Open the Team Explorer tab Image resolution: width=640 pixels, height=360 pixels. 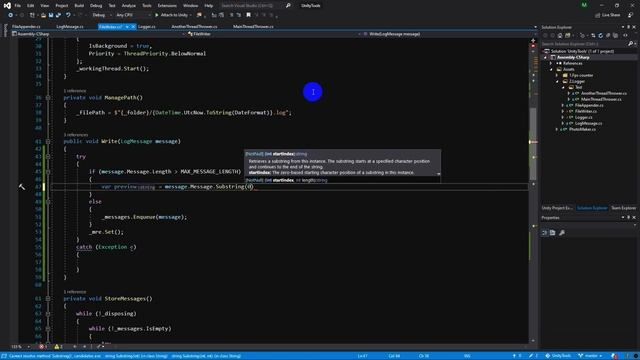pos(623,208)
